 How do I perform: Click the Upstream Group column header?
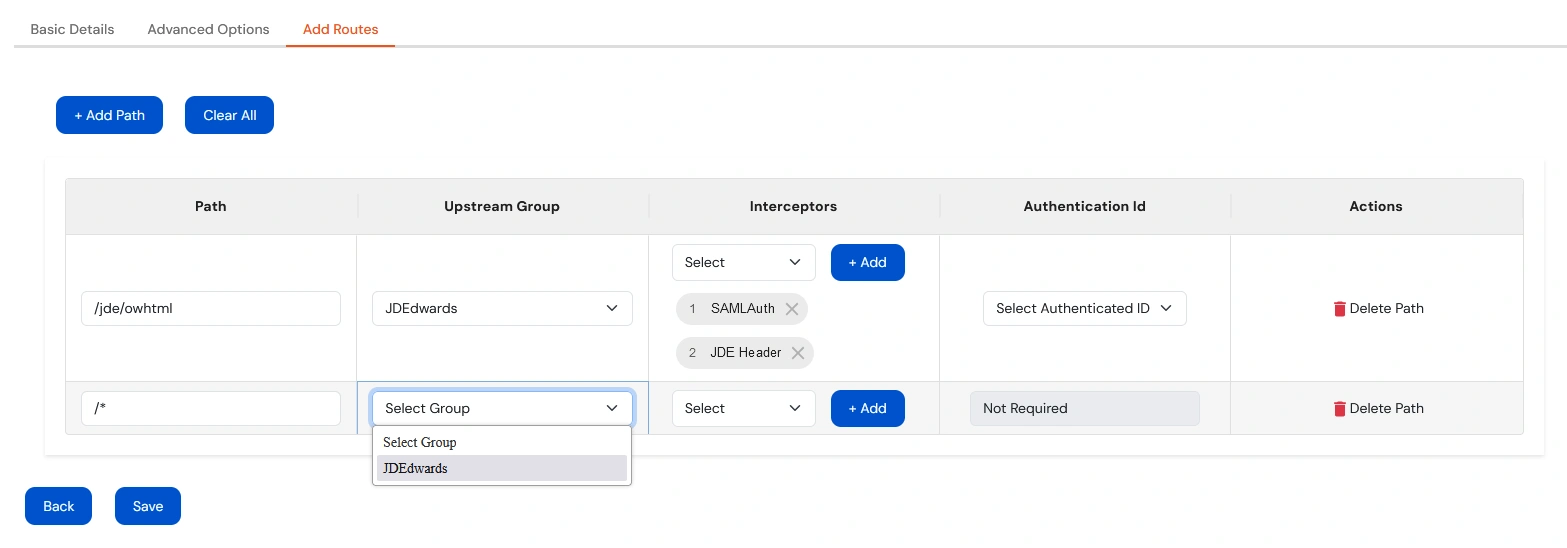[x=502, y=206]
